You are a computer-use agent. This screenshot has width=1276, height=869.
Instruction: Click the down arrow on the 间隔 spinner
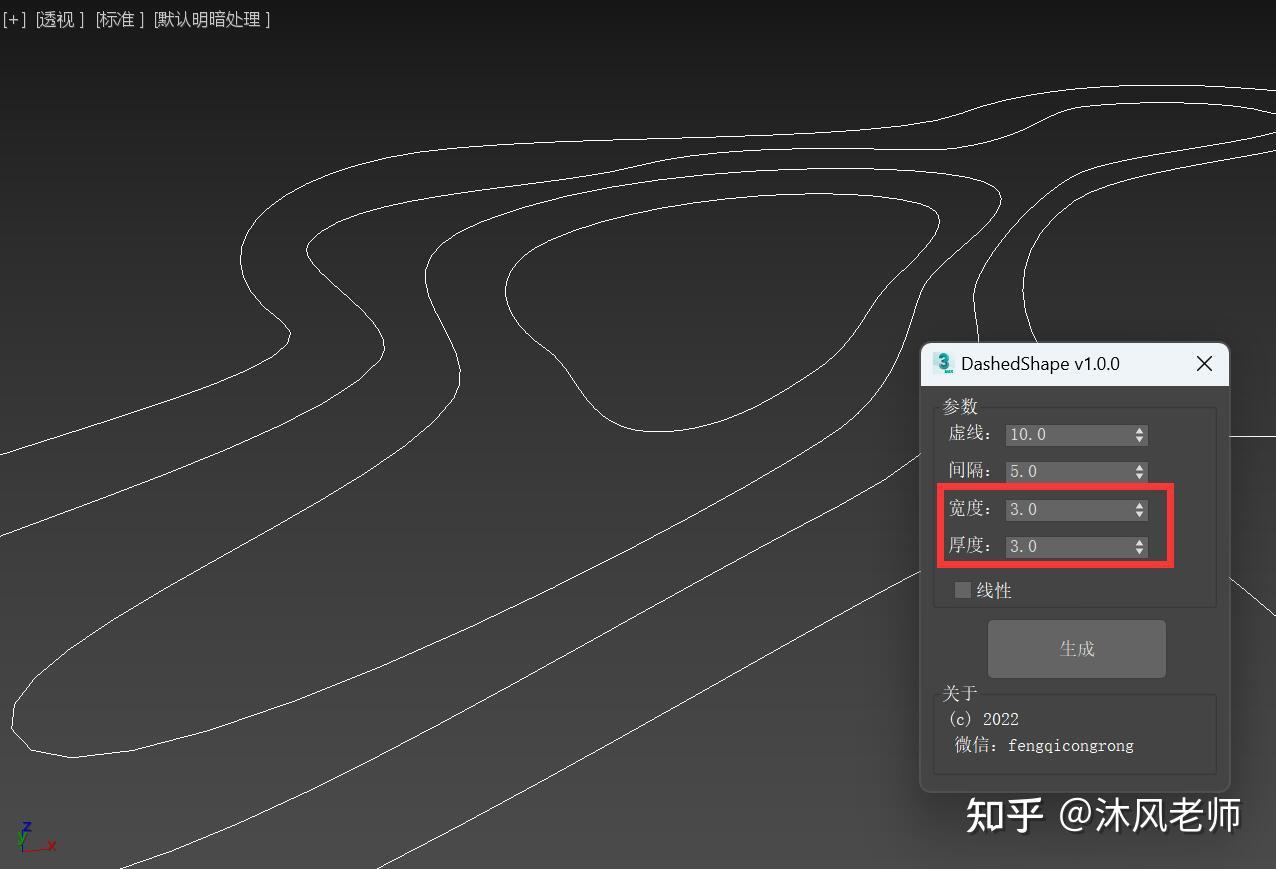click(1138, 476)
